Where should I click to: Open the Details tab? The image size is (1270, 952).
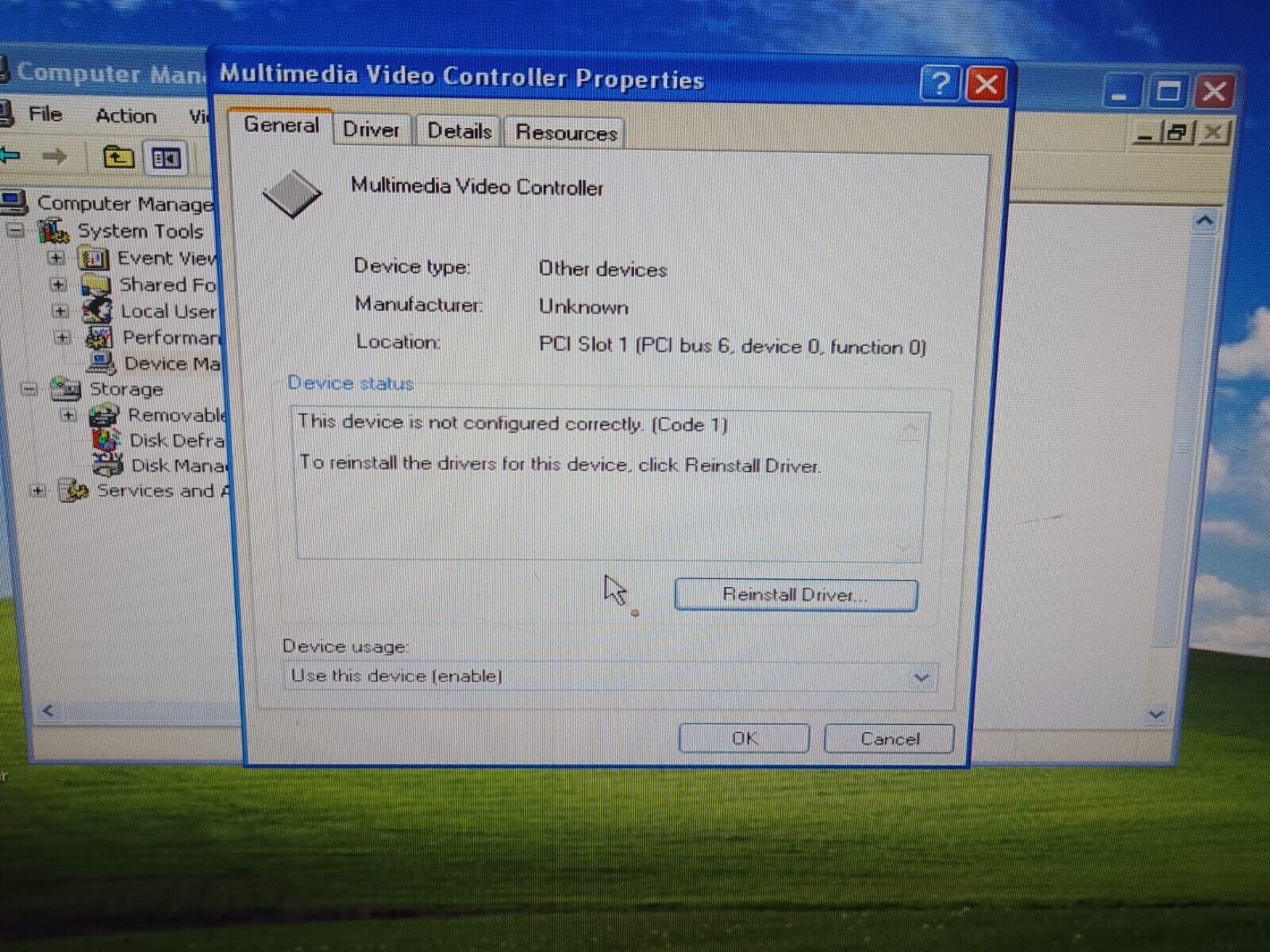point(460,131)
